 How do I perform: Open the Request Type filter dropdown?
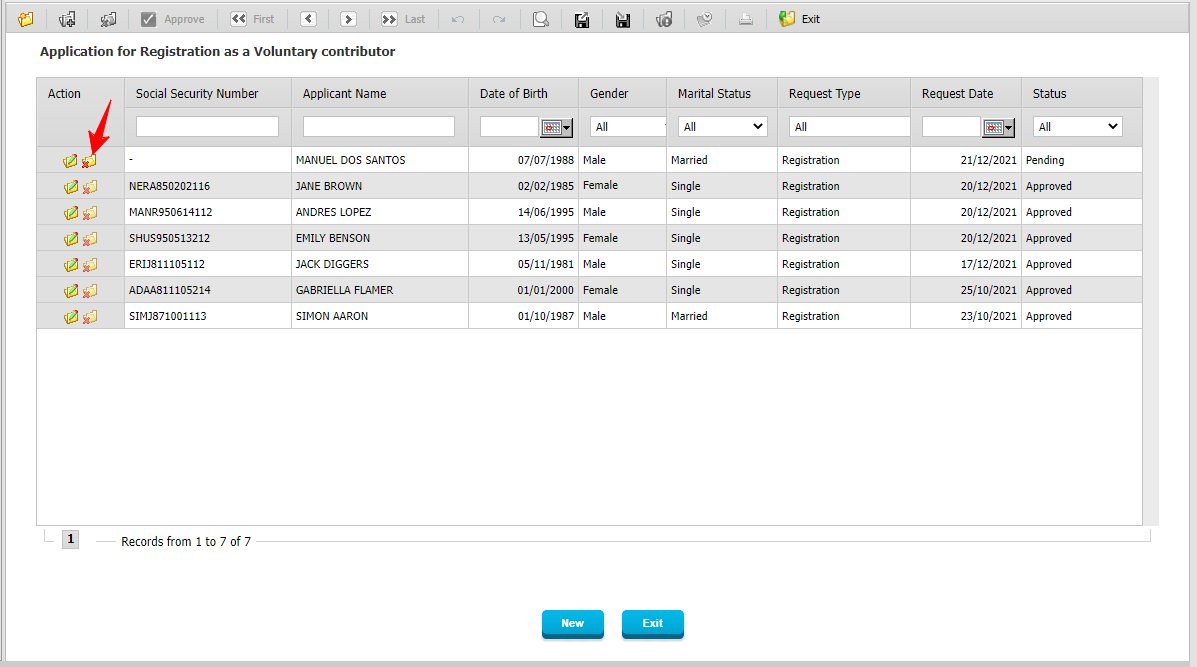(x=849, y=127)
